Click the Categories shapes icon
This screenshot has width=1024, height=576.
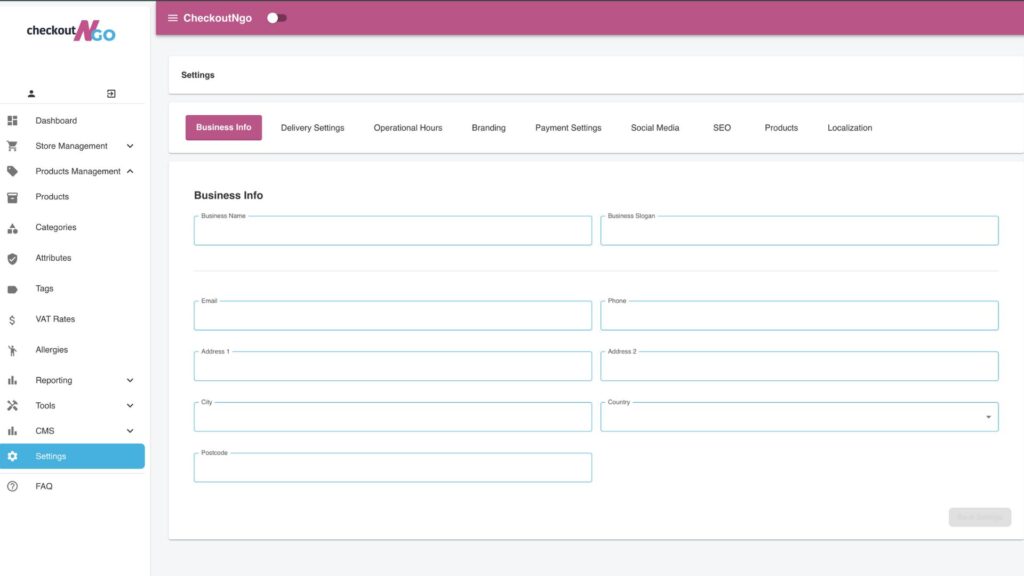(13, 228)
